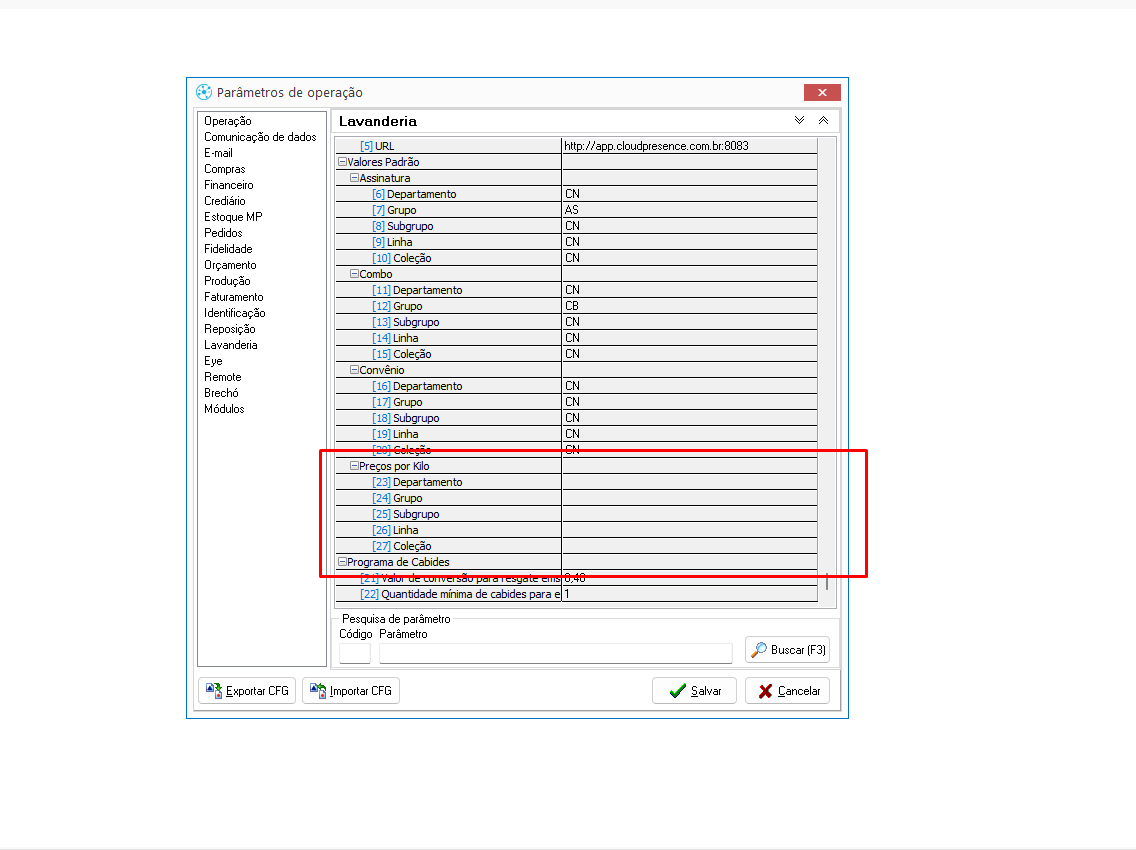Click Buscar (F3) magnifier button
The image size is (1136, 850).
[x=787, y=650]
